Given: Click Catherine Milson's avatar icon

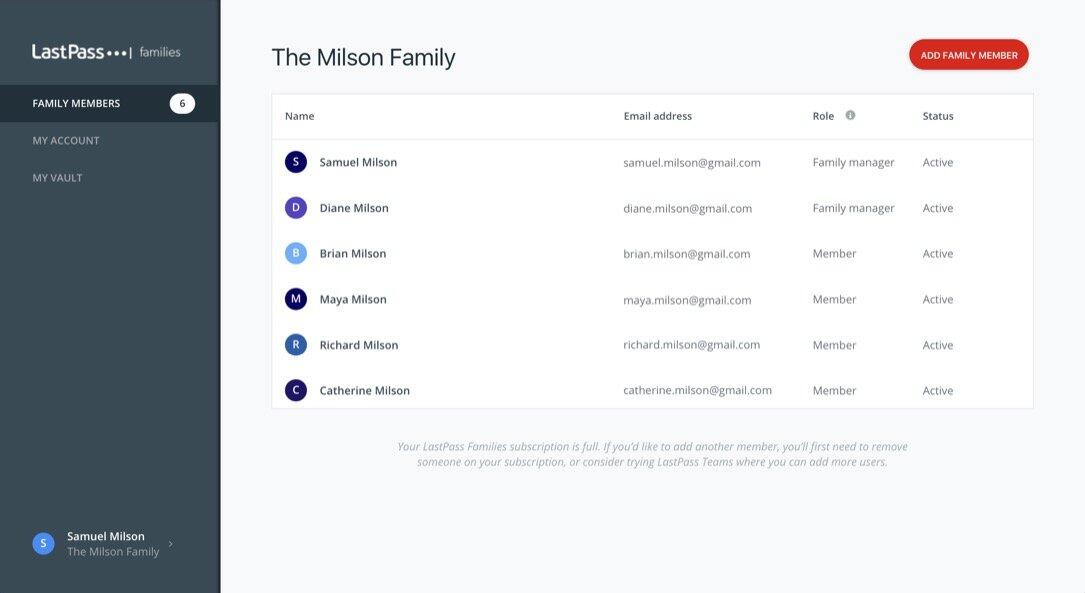Looking at the screenshot, I should [295, 390].
